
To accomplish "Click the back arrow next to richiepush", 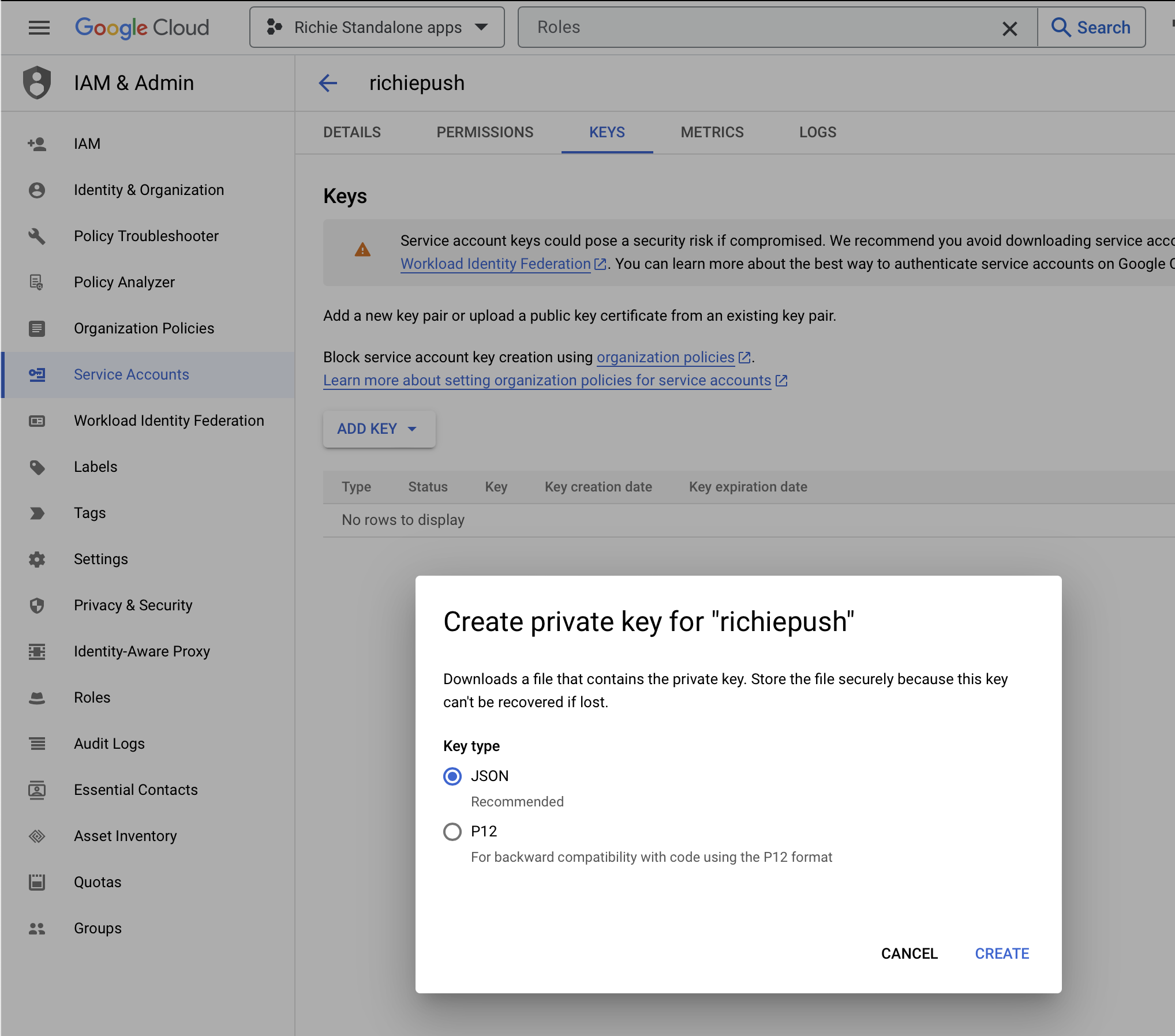I will click(x=328, y=83).
